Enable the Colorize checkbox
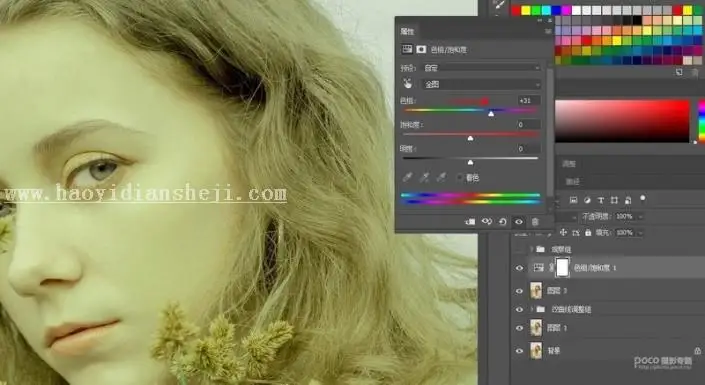The image size is (705, 385). (460, 178)
